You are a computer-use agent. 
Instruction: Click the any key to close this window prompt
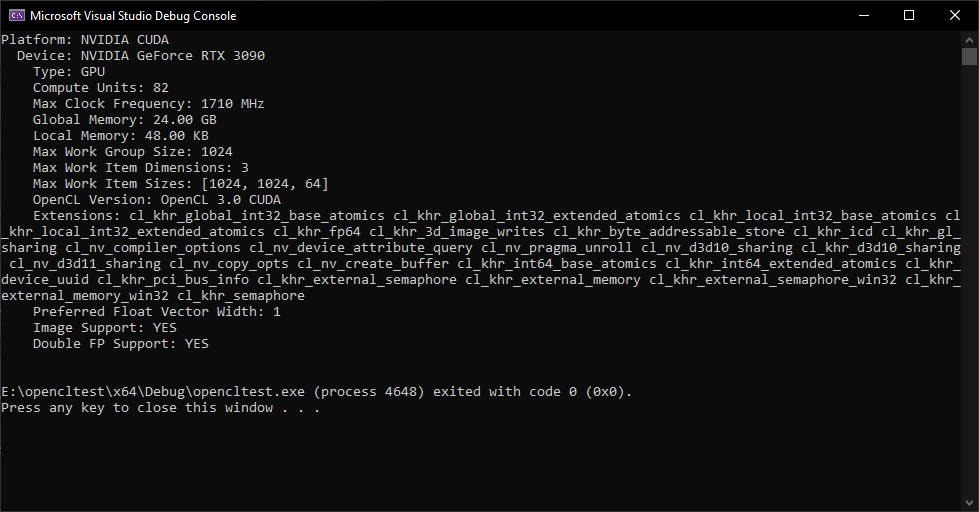click(160, 408)
